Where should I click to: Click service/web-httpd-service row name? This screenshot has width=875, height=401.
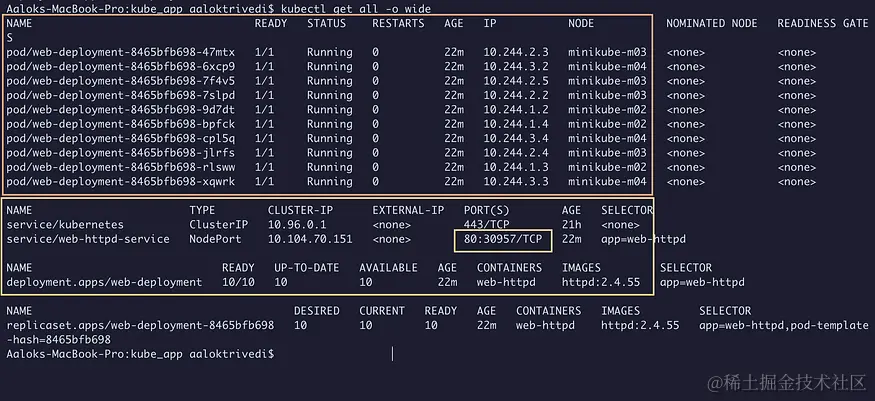click(88, 239)
